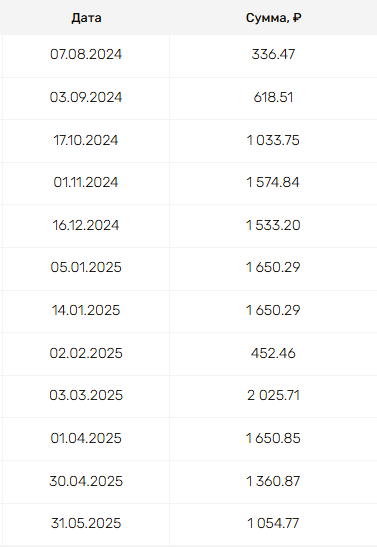Click the Сумма, ₽ column header
The image size is (377, 547).
tap(273, 18)
